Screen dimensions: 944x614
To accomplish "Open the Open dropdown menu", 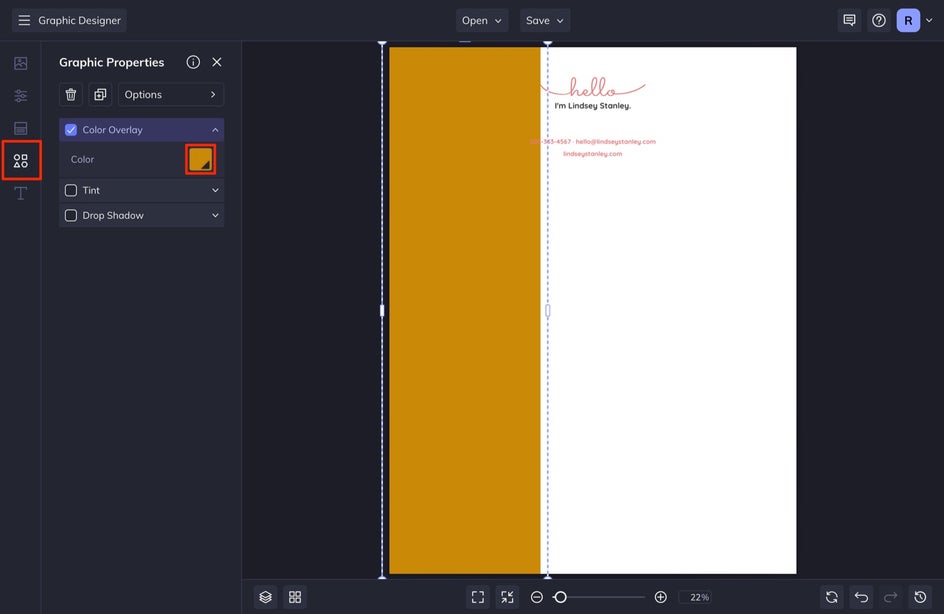I will (482, 20).
